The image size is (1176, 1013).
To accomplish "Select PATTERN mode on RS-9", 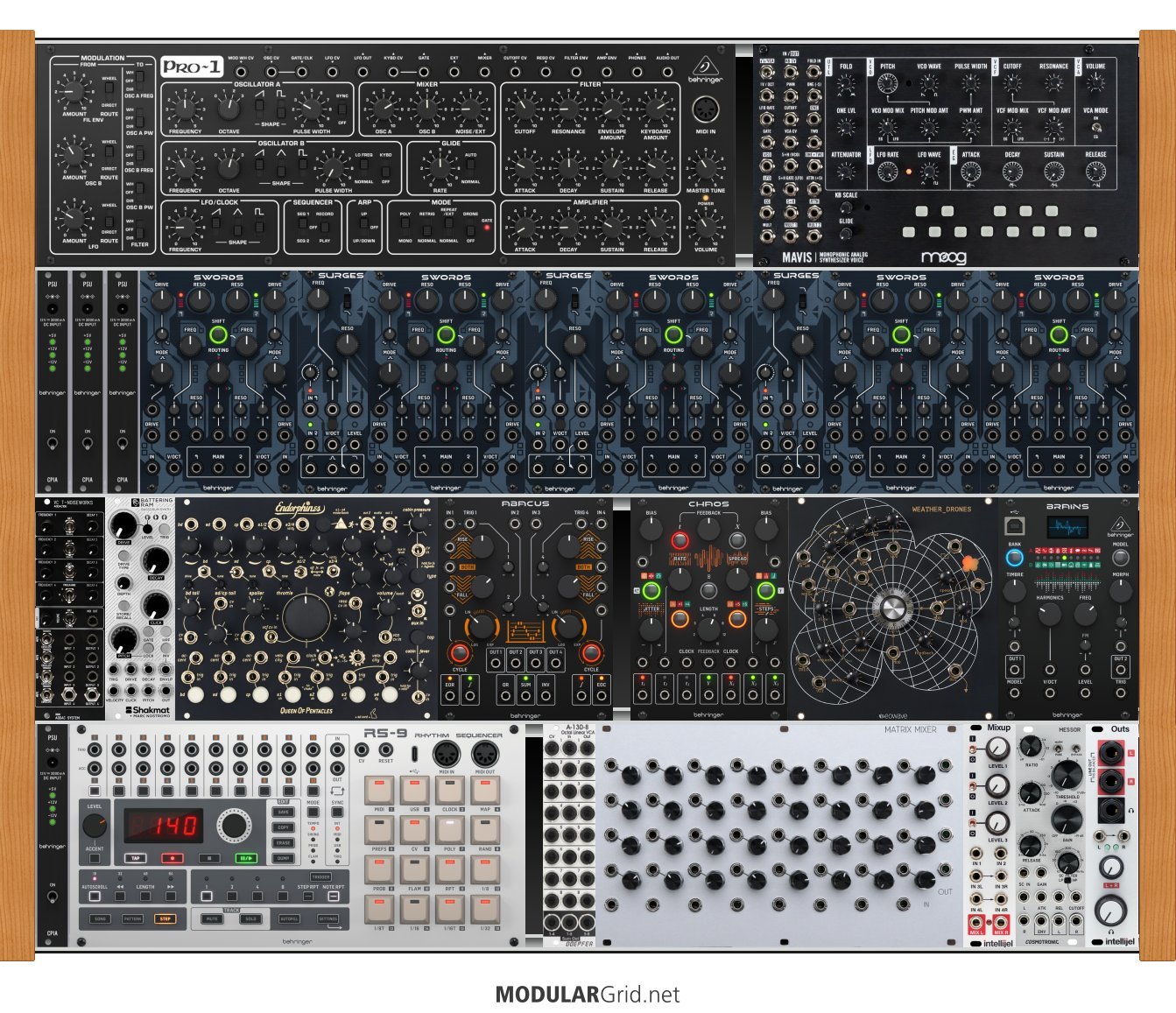I will coord(132,919).
